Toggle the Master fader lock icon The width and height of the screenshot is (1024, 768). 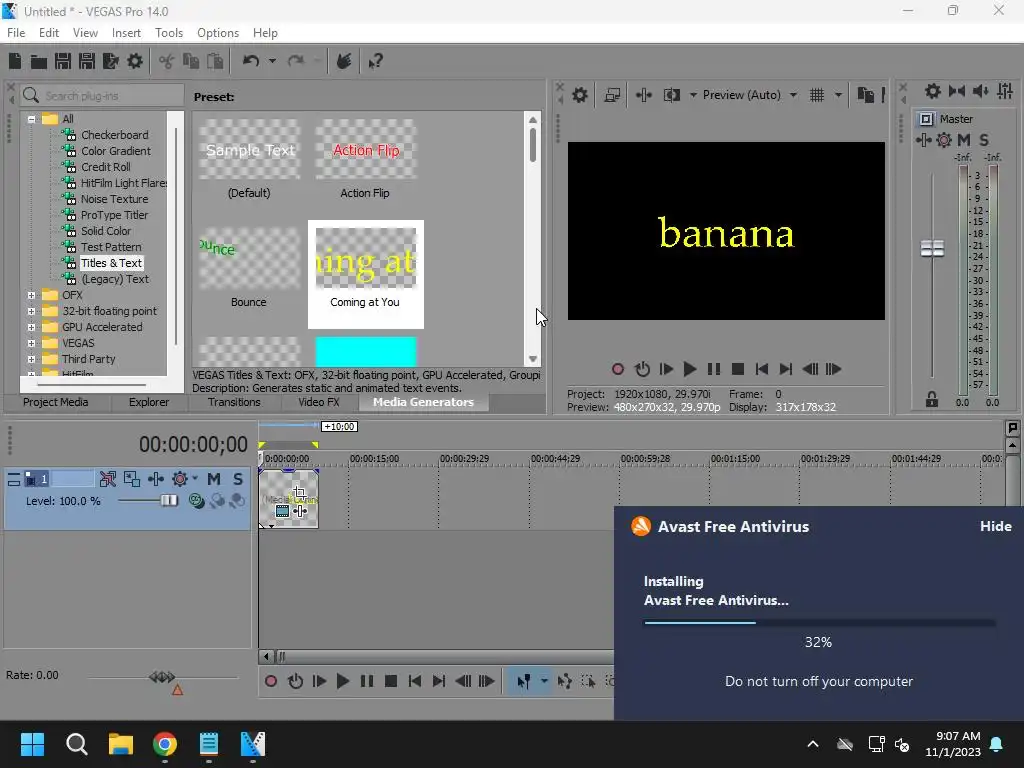click(x=932, y=400)
